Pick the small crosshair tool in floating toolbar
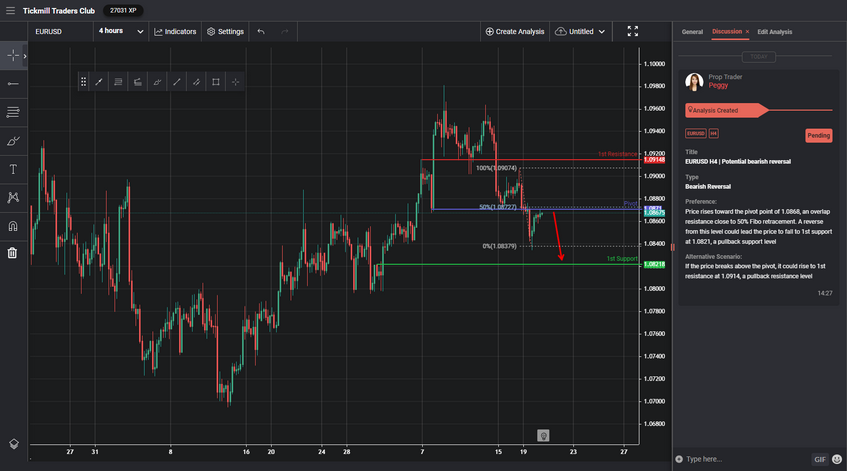Screen dimensions: 847x471 tap(235, 82)
